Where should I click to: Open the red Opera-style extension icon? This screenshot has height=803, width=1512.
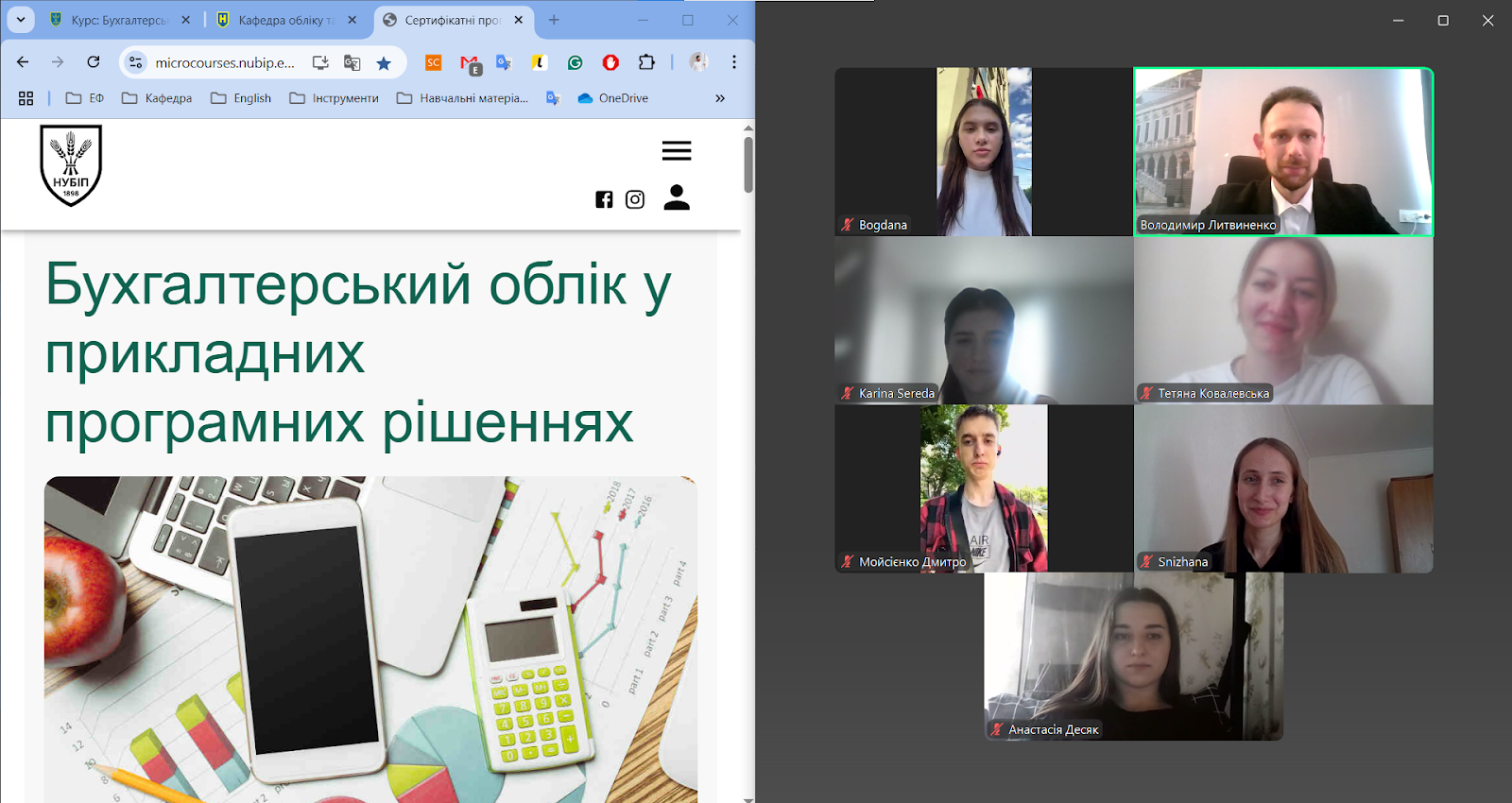tap(610, 62)
